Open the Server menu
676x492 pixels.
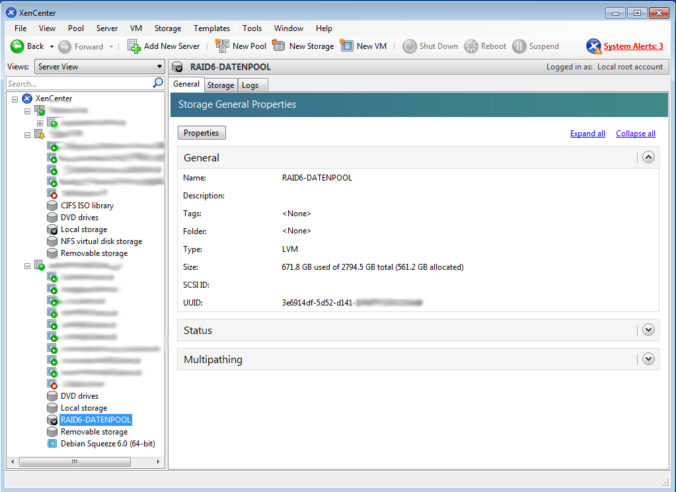point(107,28)
